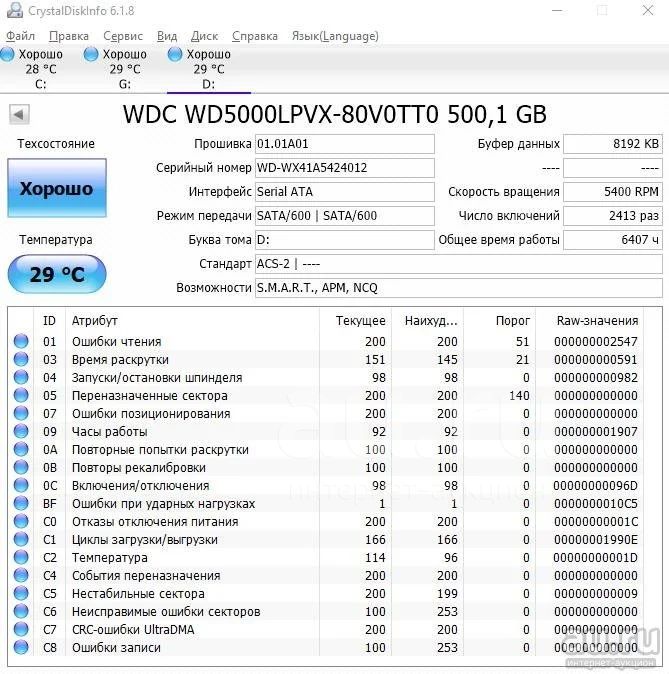Click status icon for 04 Запуски/остановки шпинделя
The image size is (669, 674).
click(x=21, y=377)
